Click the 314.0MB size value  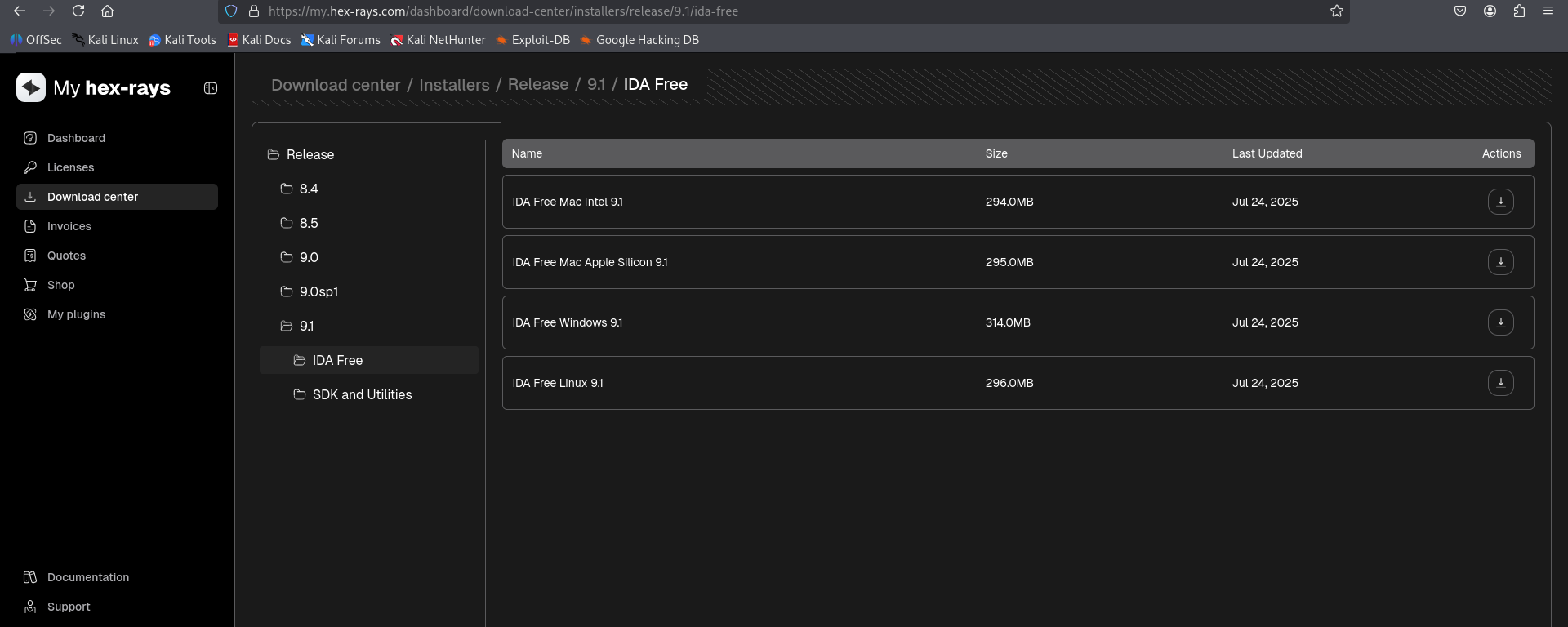tap(1008, 322)
